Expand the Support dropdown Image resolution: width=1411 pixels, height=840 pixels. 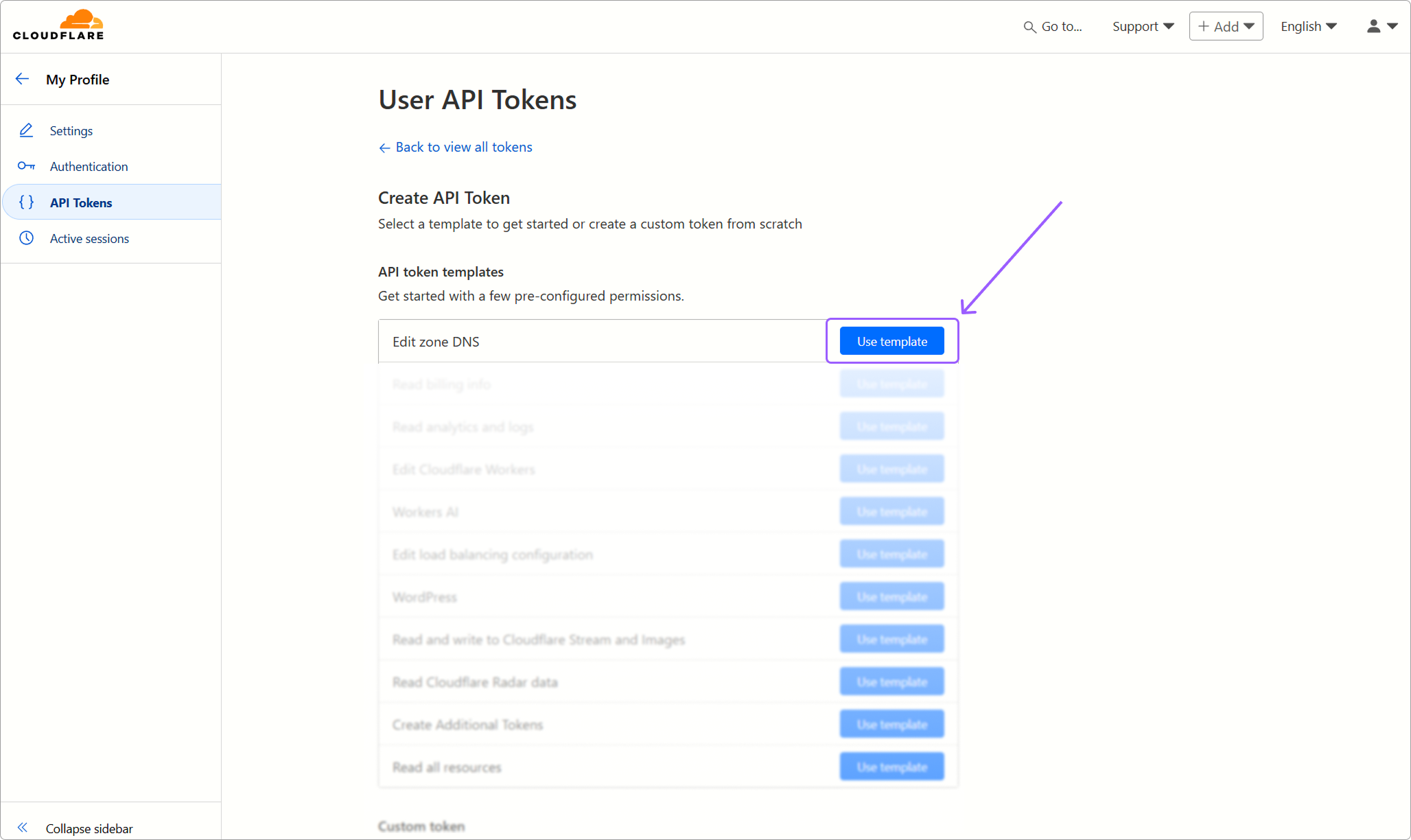[x=1143, y=26]
